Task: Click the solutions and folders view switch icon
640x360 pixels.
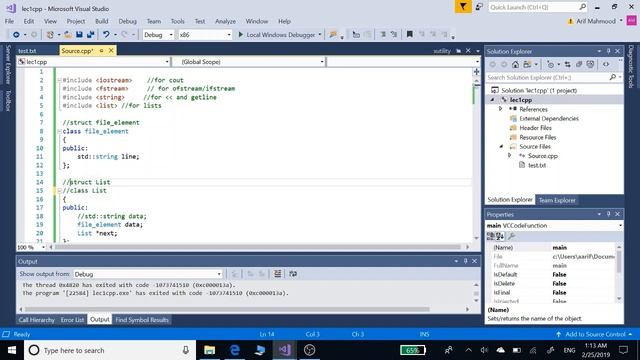Action: point(527,64)
